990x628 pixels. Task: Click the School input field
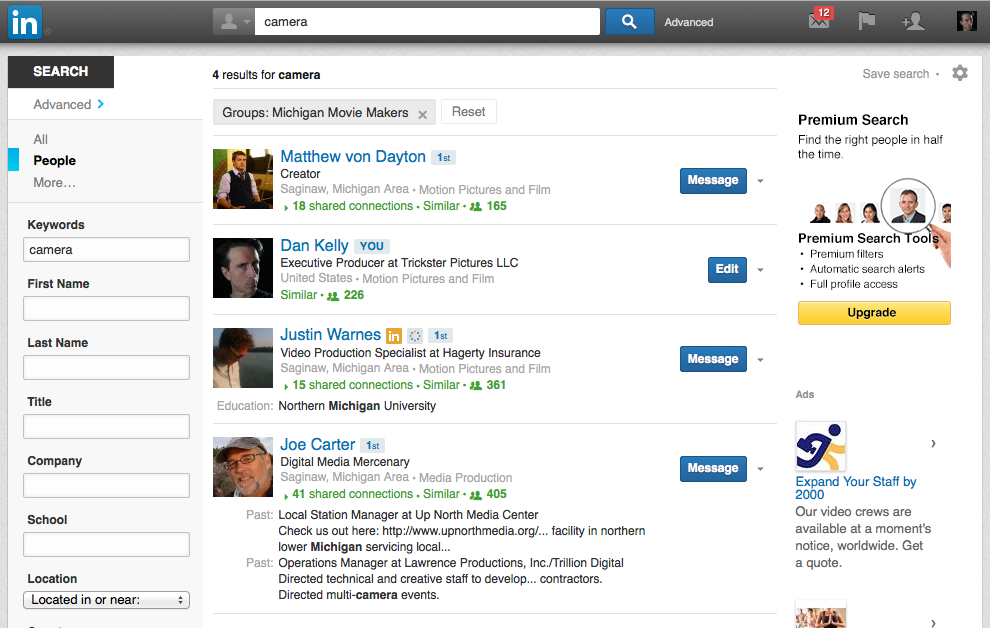tap(106, 544)
